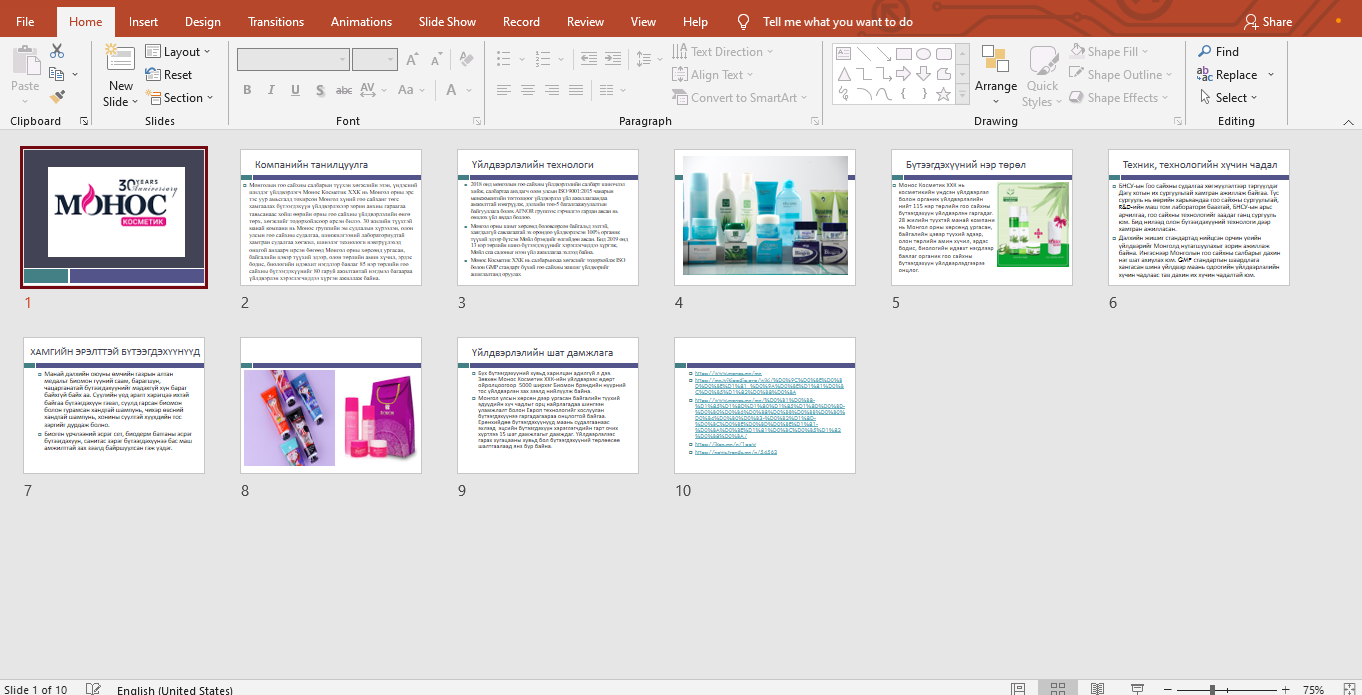Click the Increase Font Size icon
The height and width of the screenshot is (695, 1362).
[x=413, y=59]
